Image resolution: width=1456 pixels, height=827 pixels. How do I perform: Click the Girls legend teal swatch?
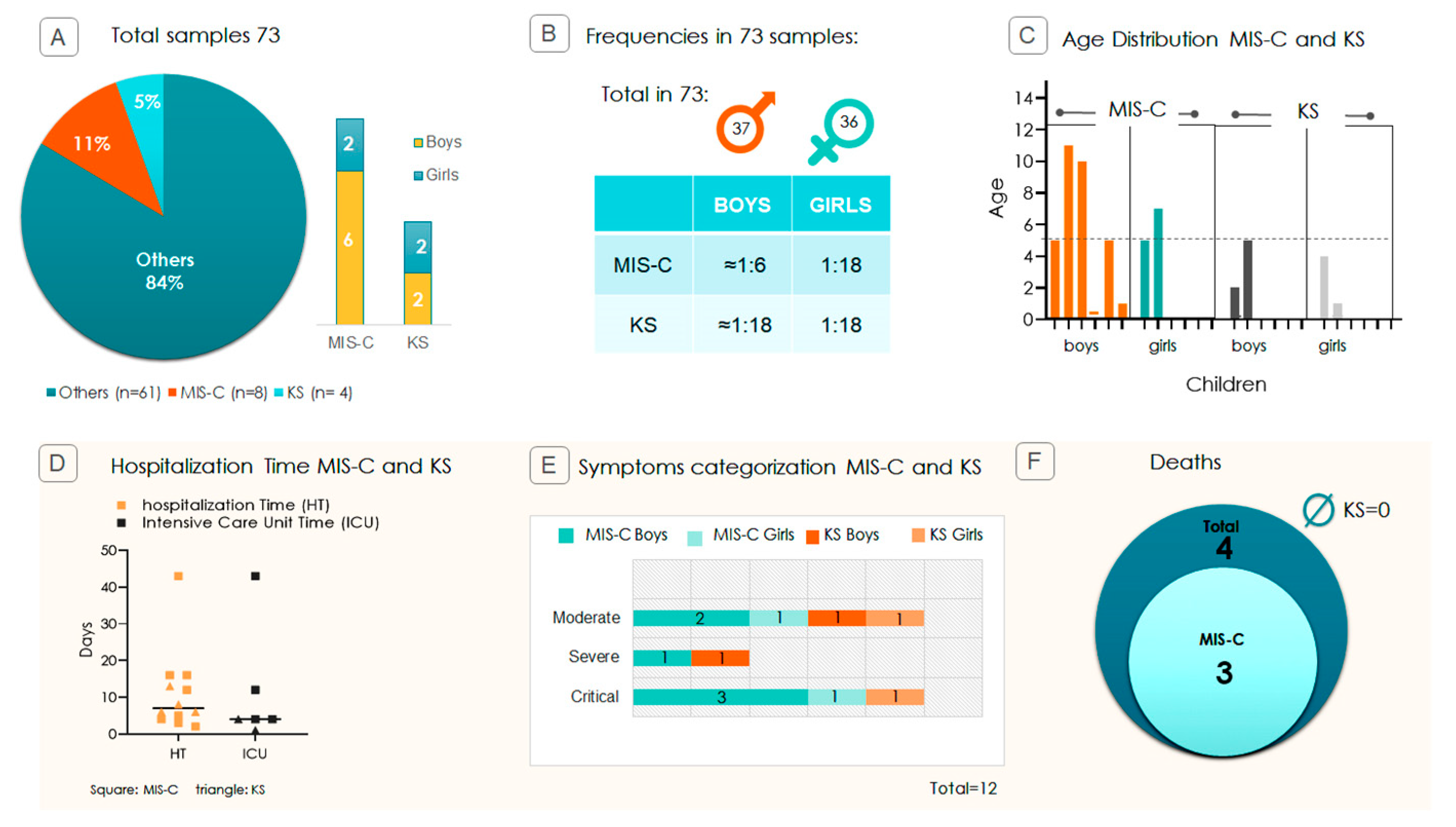[x=418, y=176]
